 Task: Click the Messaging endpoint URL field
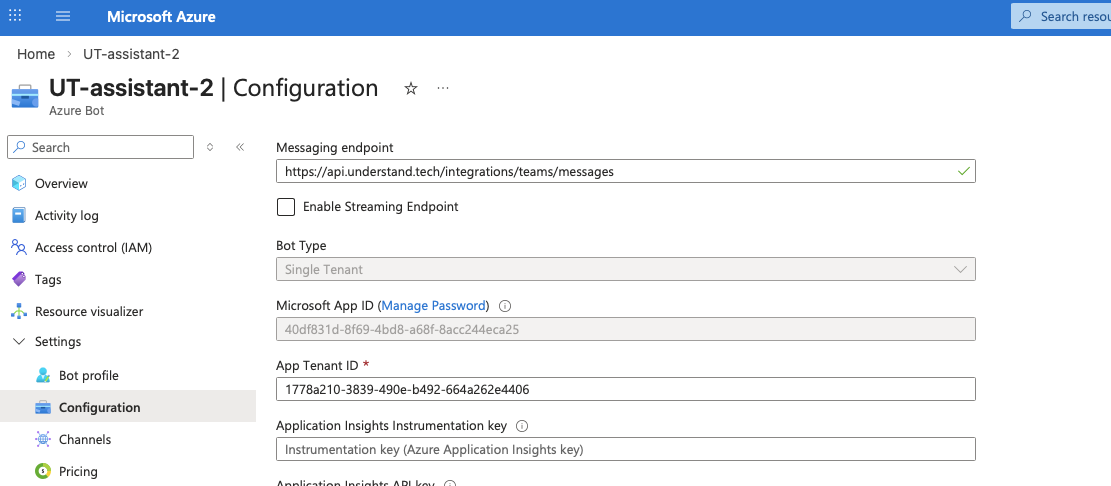click(x=615, y=172)
